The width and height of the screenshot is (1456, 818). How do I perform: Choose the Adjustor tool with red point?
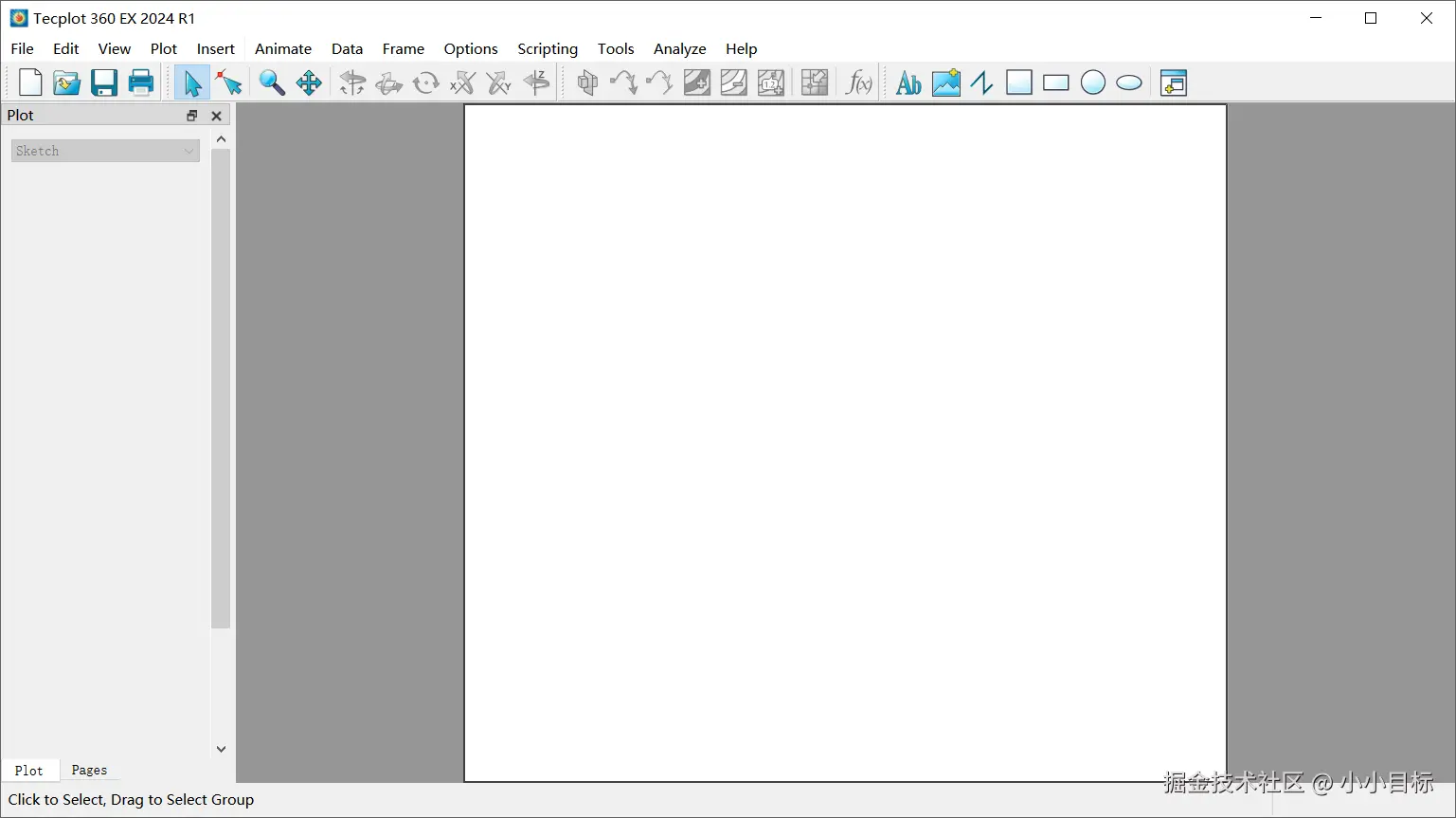click(x=229, y=83)
